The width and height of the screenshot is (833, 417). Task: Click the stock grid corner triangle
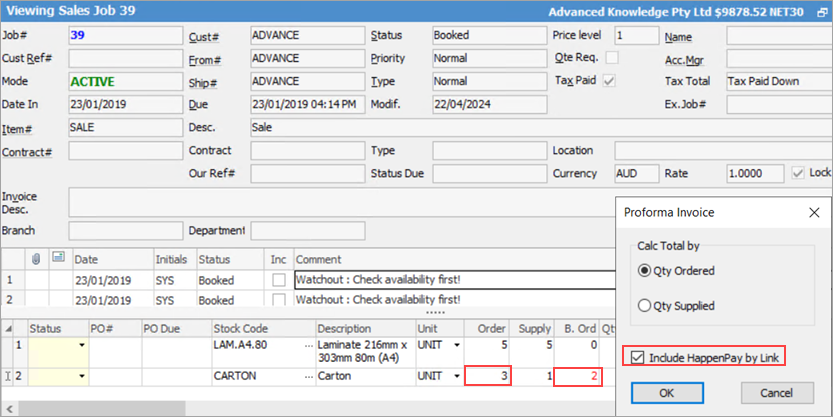(x=12, y=328)
